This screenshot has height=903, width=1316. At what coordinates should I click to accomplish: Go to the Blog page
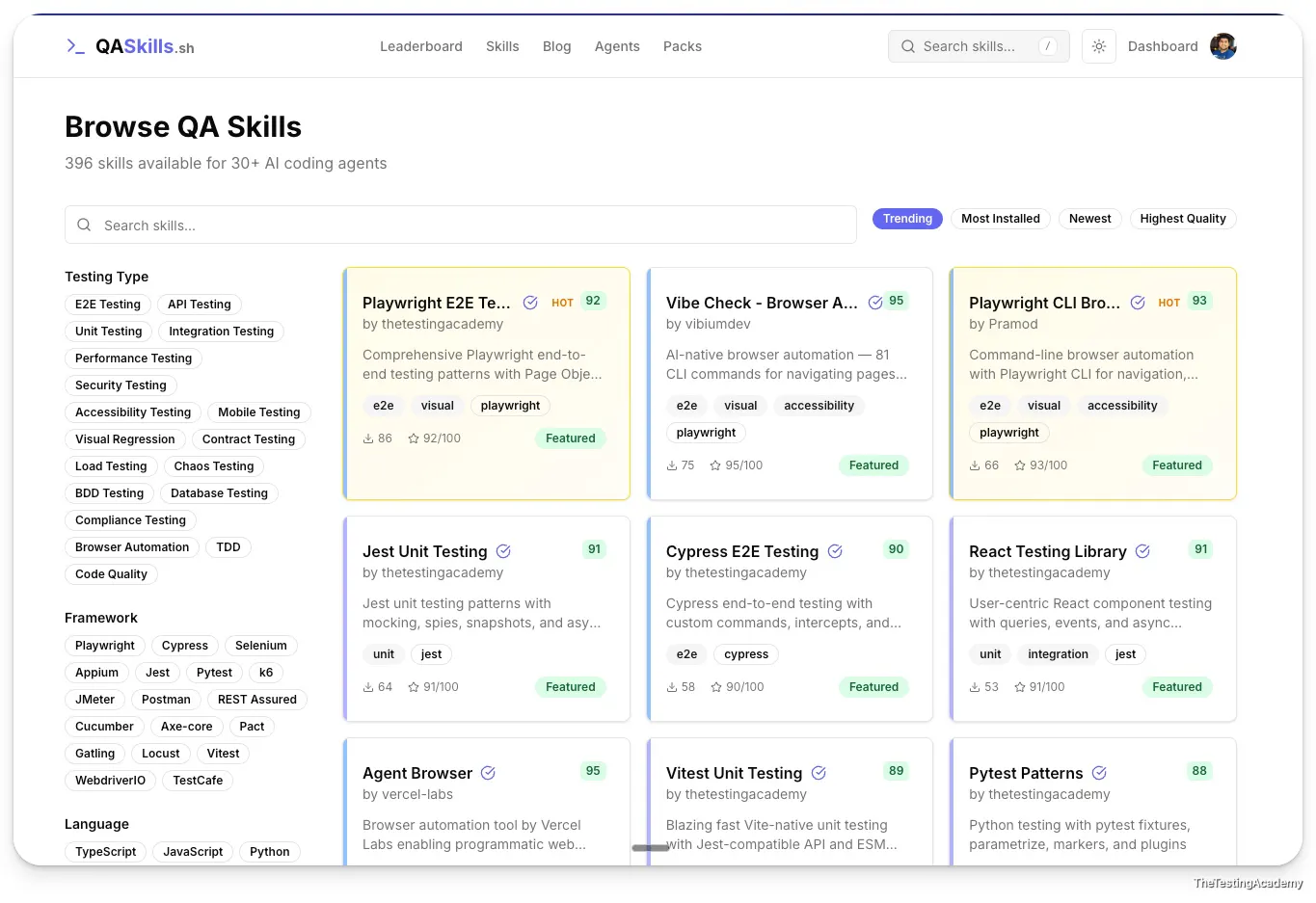click(x=556, y=46)
